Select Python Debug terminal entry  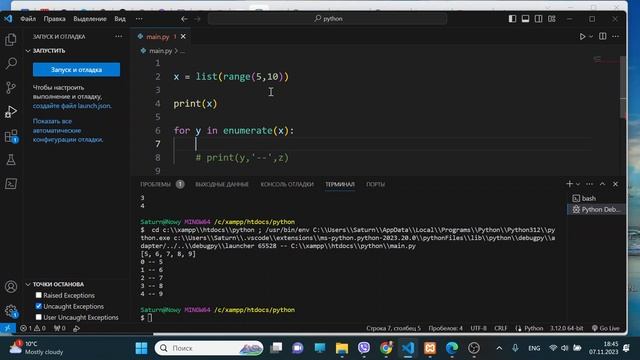coord(596,209)
